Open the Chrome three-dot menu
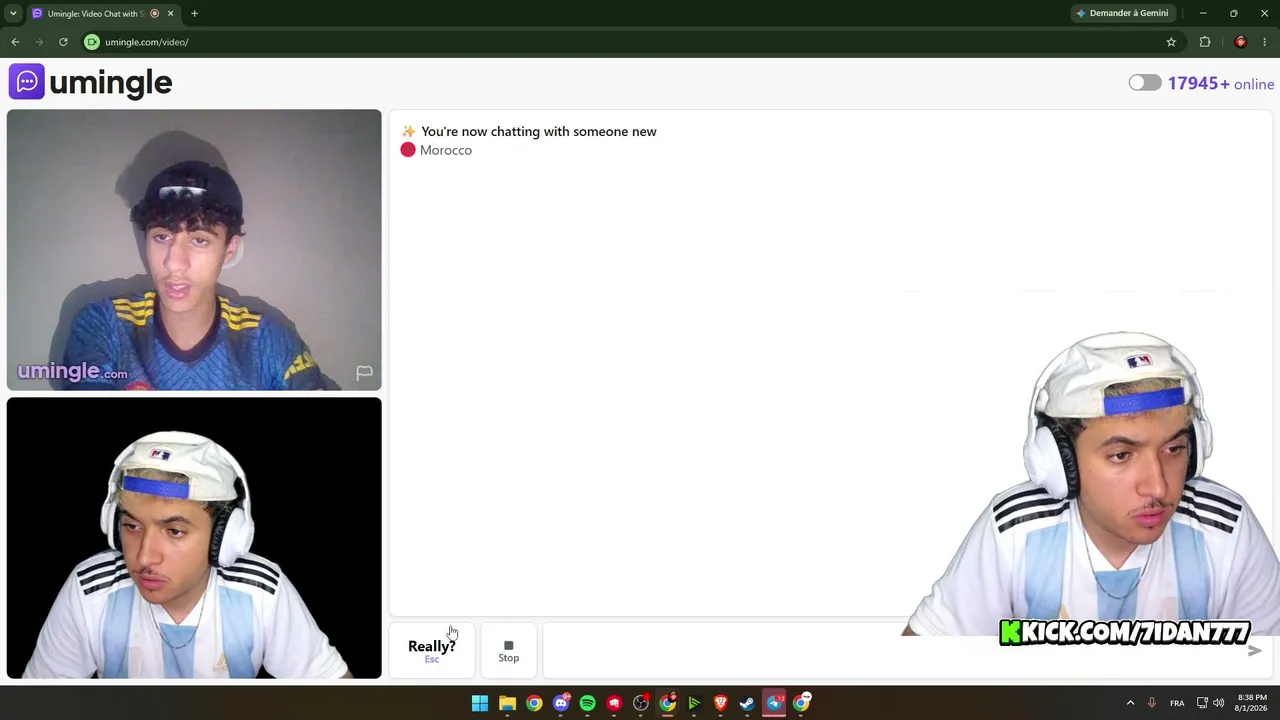This screenshot has width=1280, height=720. point(1265,42)
